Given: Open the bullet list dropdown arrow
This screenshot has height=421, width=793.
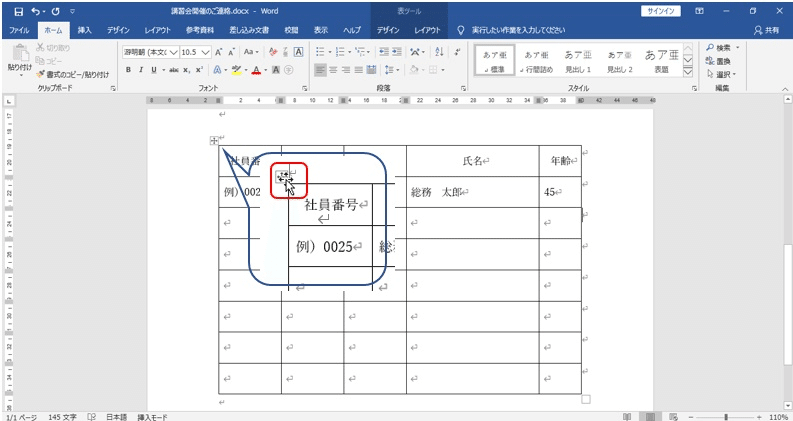Looking at the screenshot, I should tap(330, 52).
